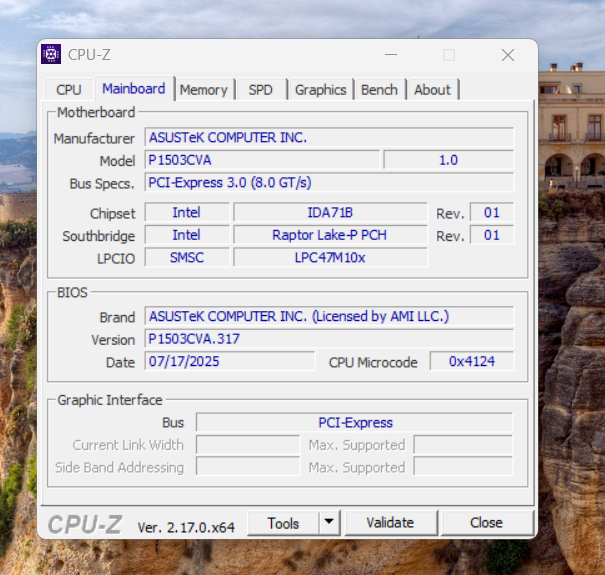The width and height of the screenshot is (605, 575).
Task: Open the Memory tab
Action: click(203, 90)
